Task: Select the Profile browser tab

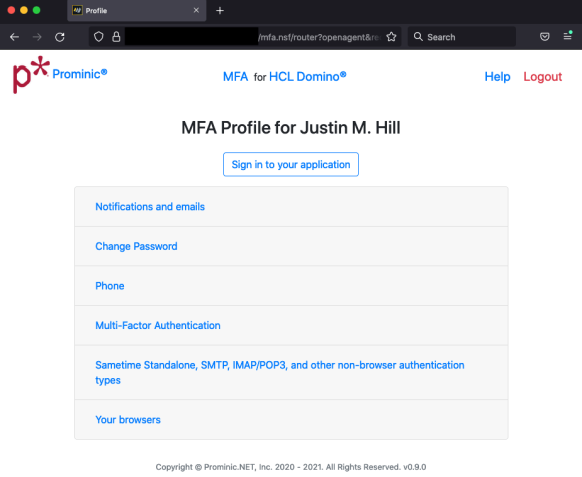Action: coord(137,11)
